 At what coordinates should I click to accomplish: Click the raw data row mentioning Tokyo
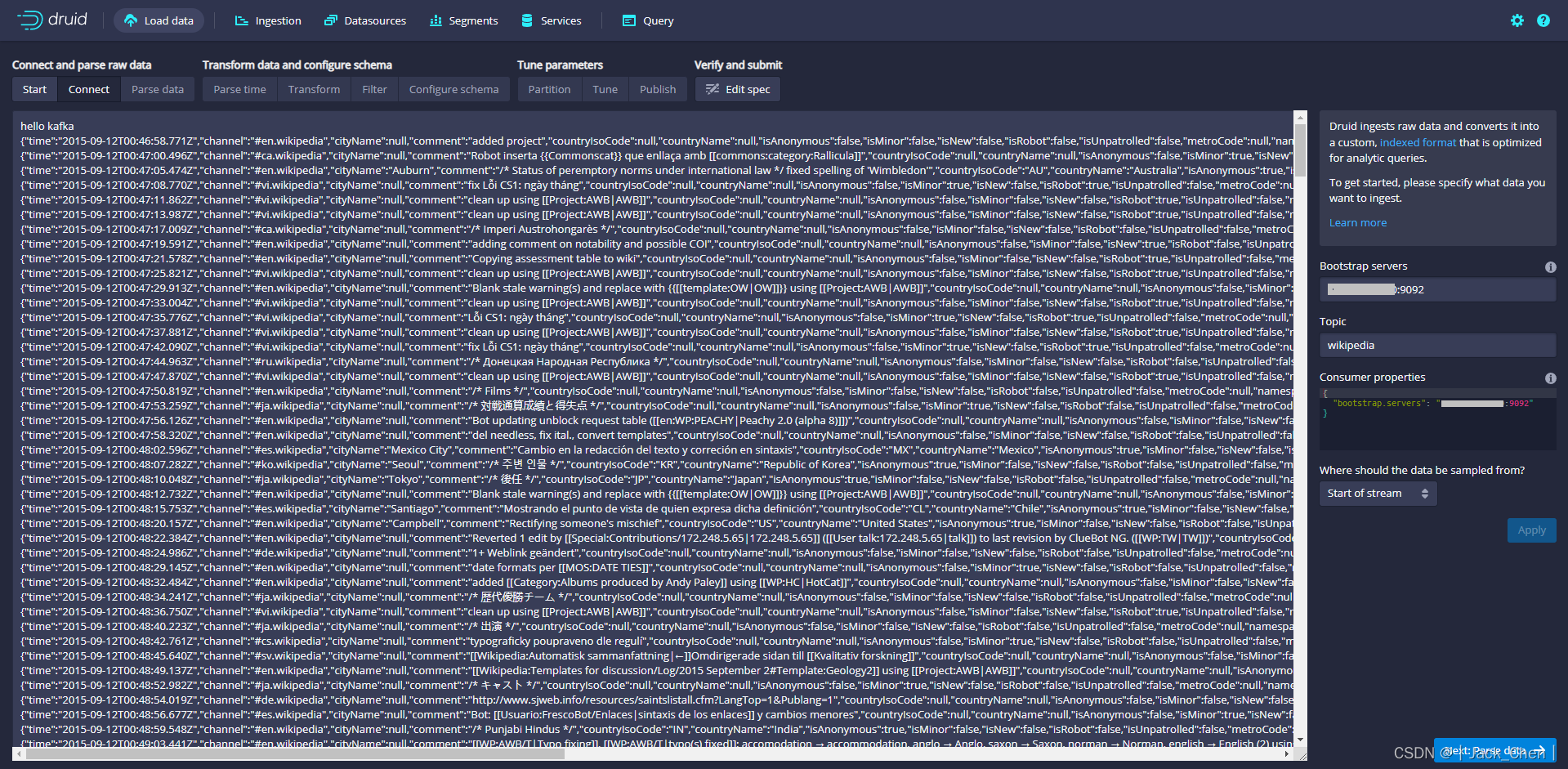pyautogui.click(x=657, y=479)
